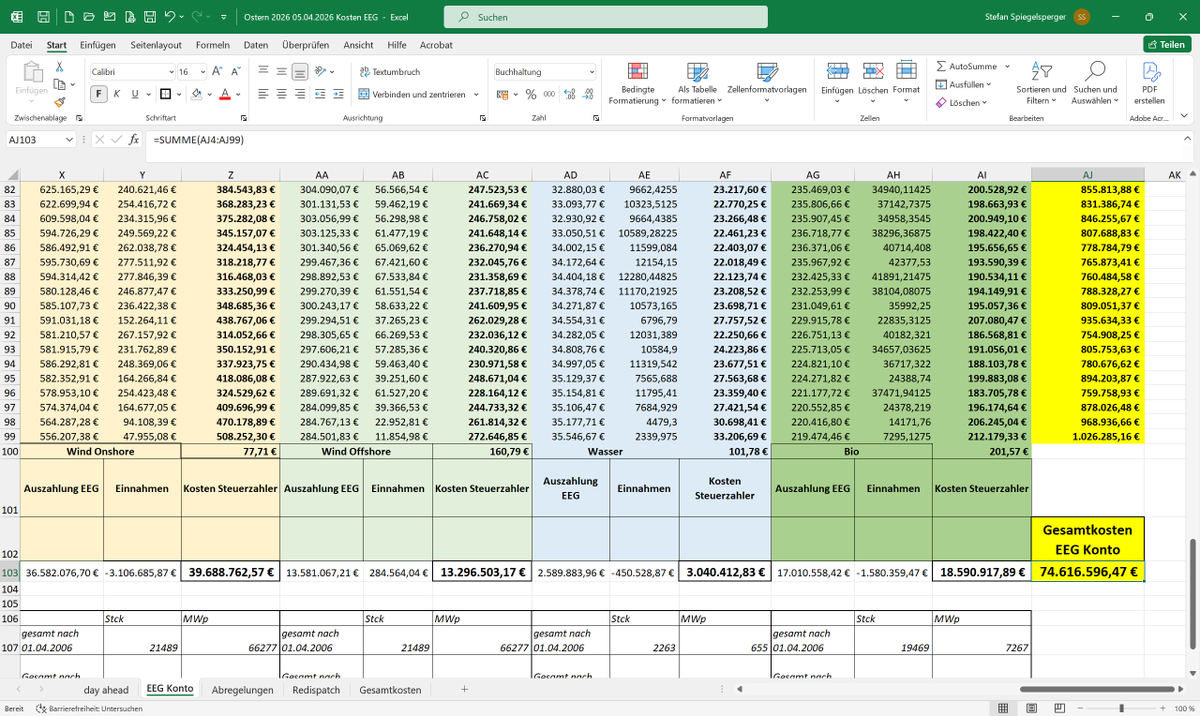Open the Redispatch sheet tab

coord(316,690)
